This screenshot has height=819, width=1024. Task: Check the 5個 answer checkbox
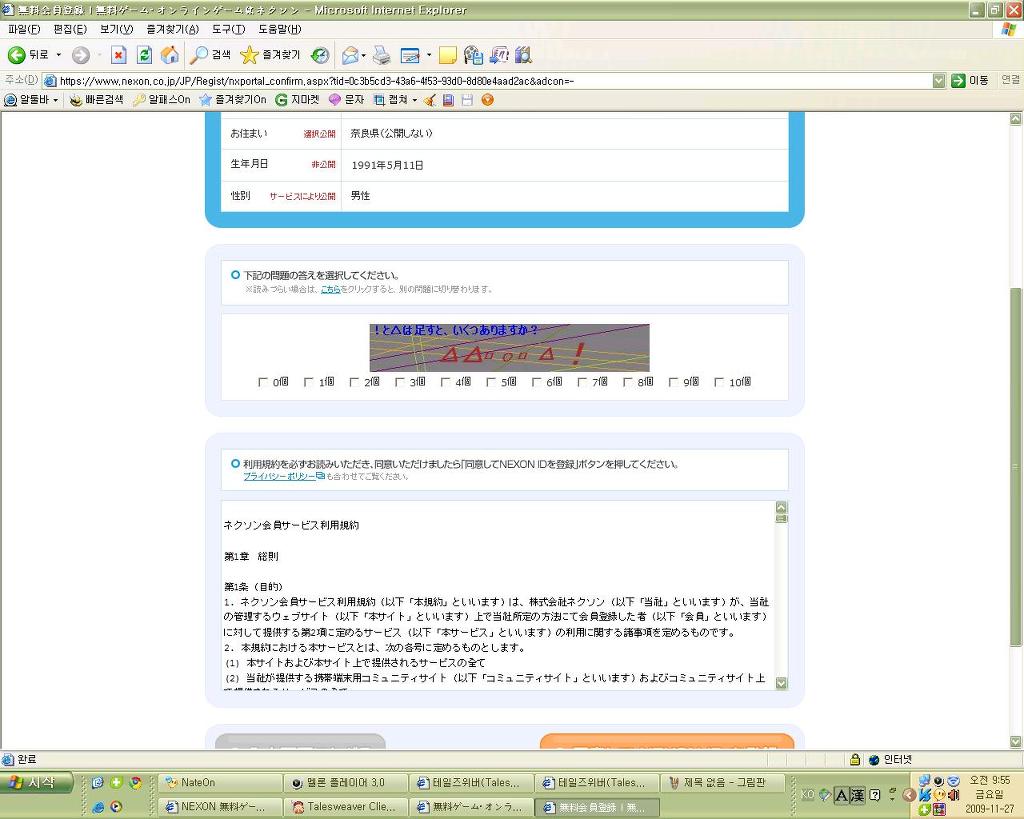pyautogui.click(x=491, y=382)
